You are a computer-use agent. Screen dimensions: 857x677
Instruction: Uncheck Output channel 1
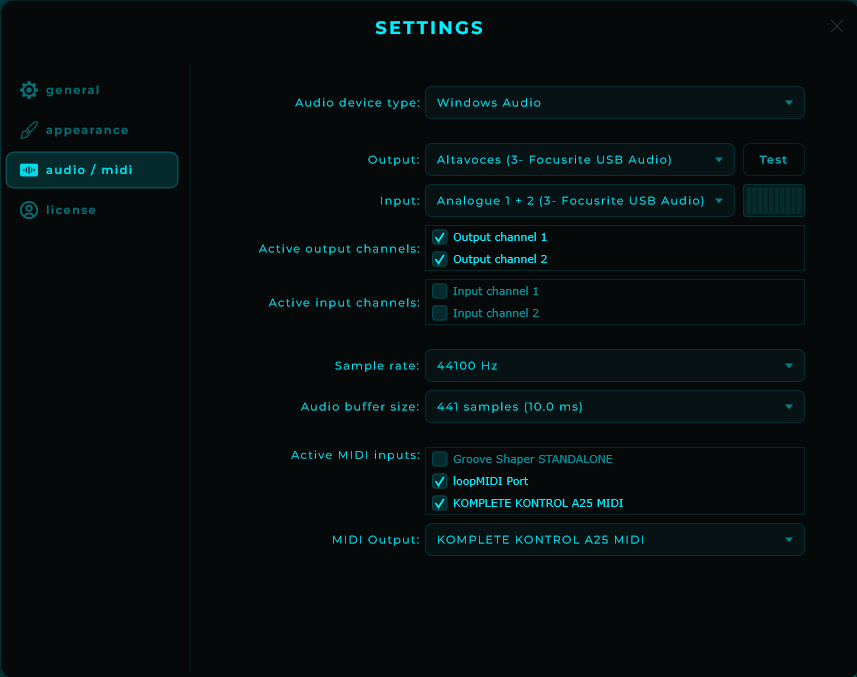(439, 237)
